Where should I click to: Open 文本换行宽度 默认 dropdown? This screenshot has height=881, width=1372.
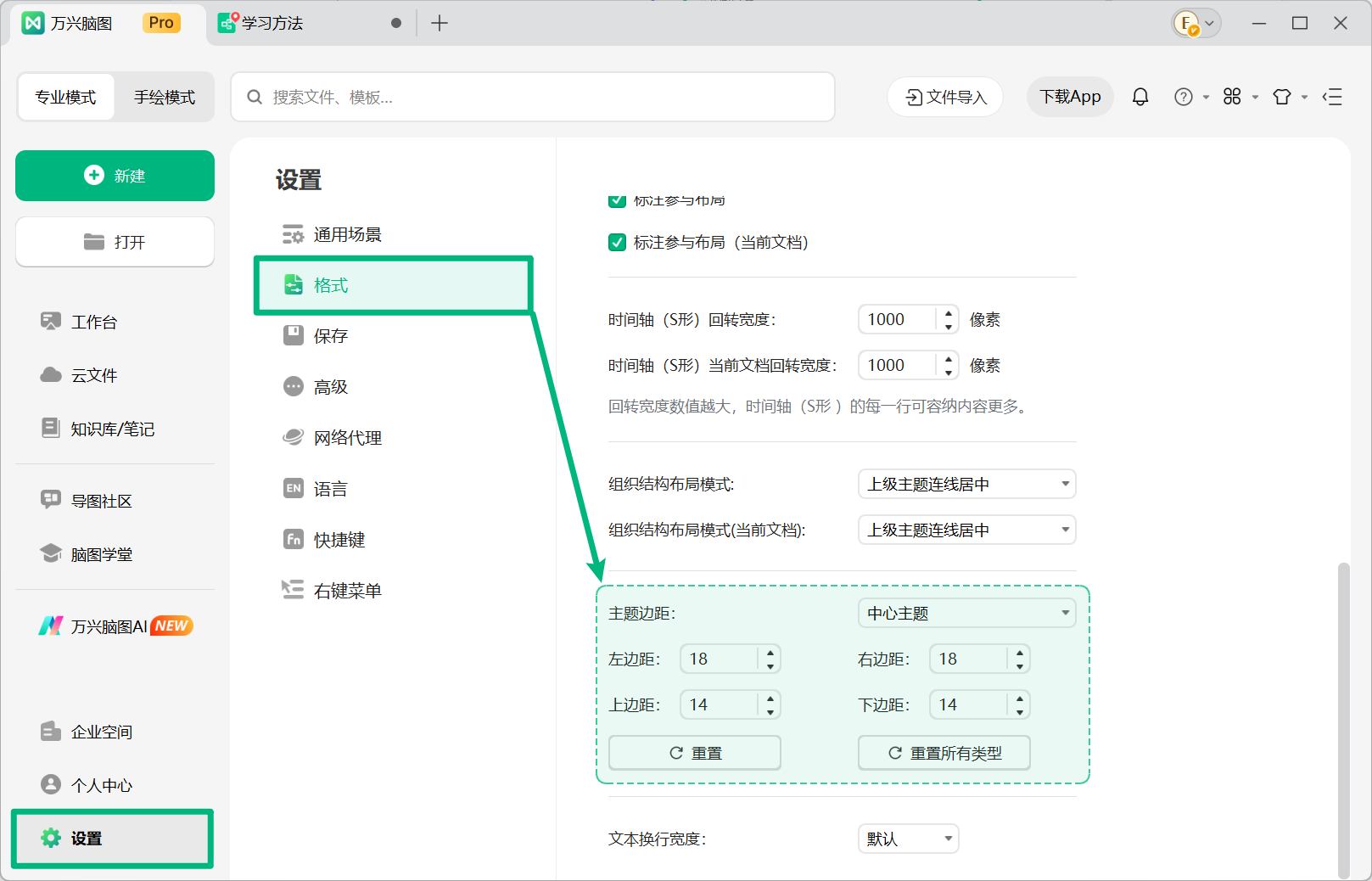click(x=909, y=839)
